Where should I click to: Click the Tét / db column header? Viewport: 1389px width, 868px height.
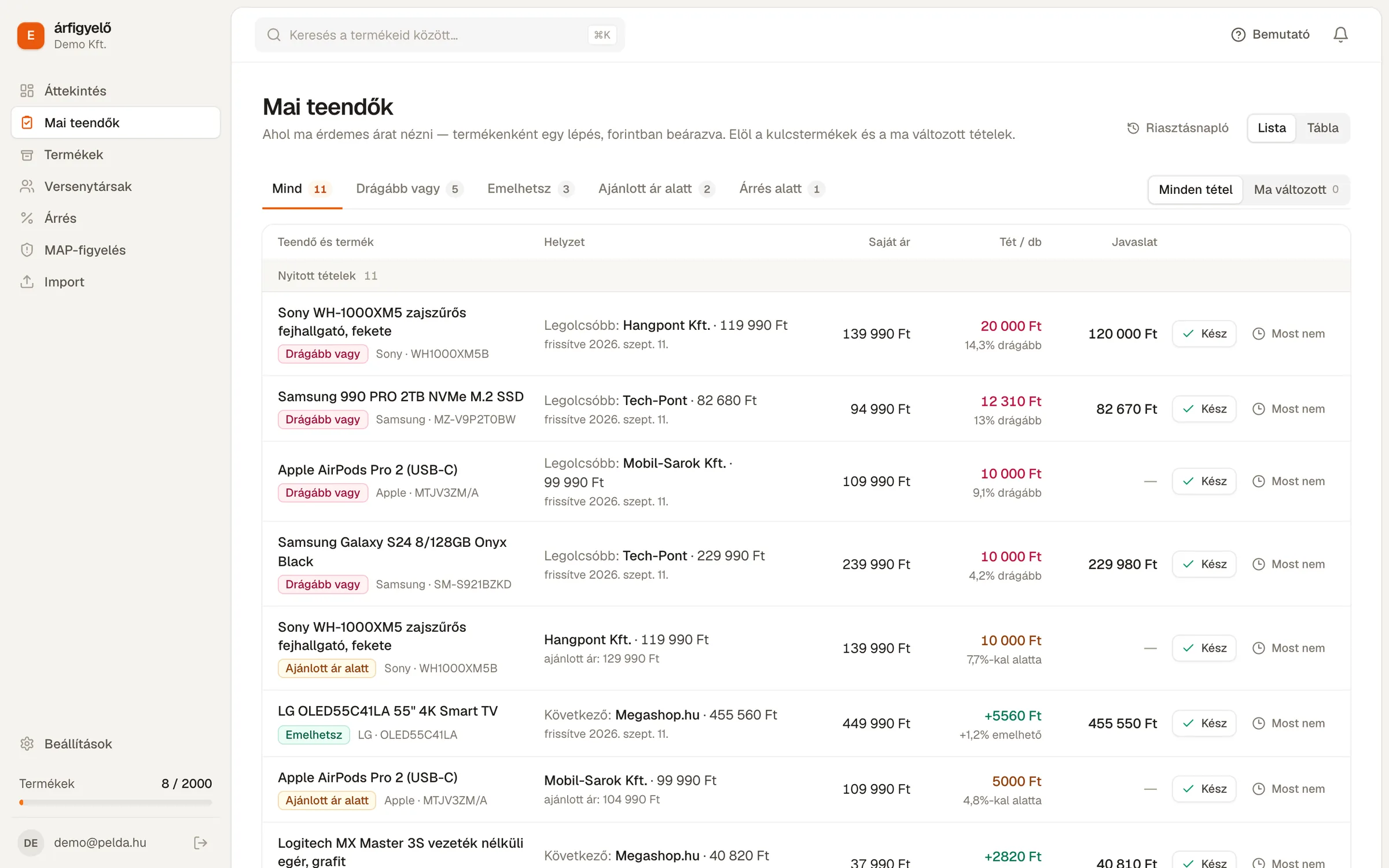click(x=1020, y=242)
